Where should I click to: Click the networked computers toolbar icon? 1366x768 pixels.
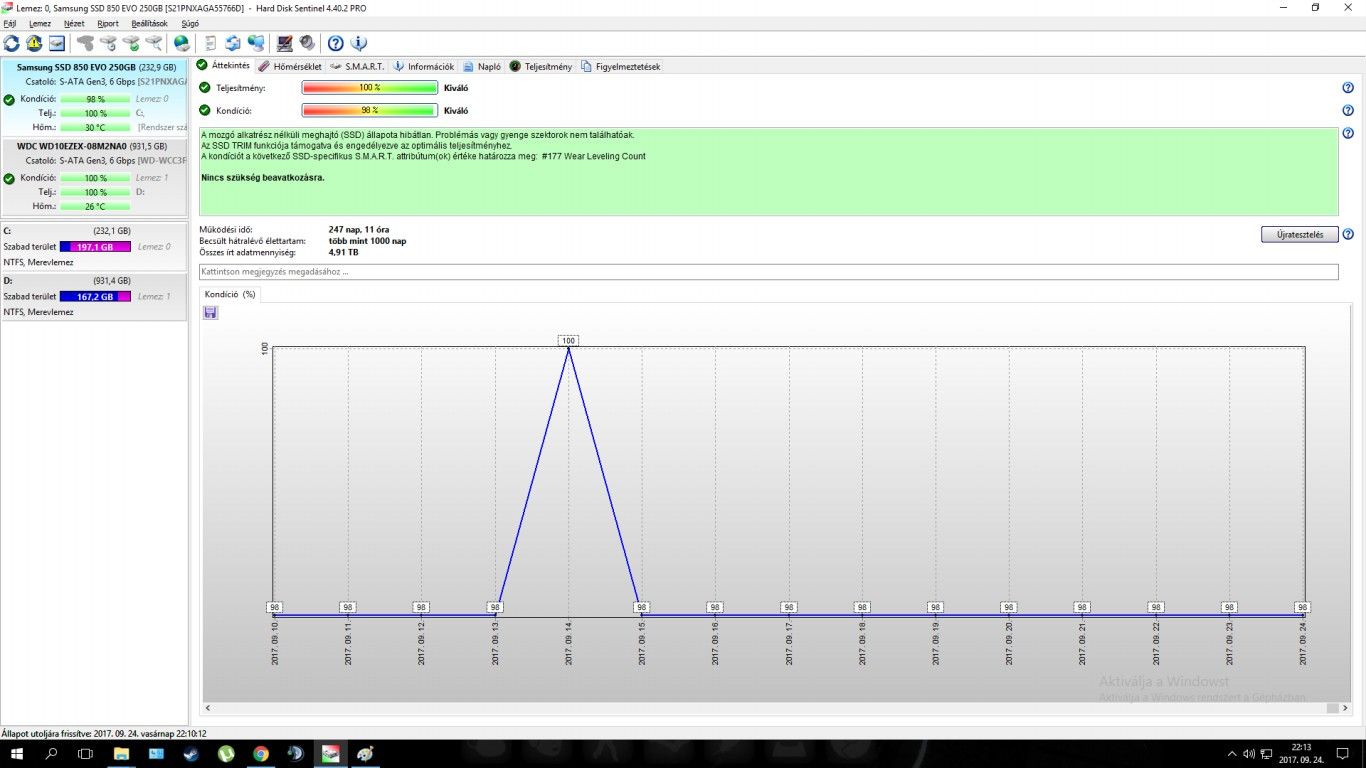(x=257, y=43)
